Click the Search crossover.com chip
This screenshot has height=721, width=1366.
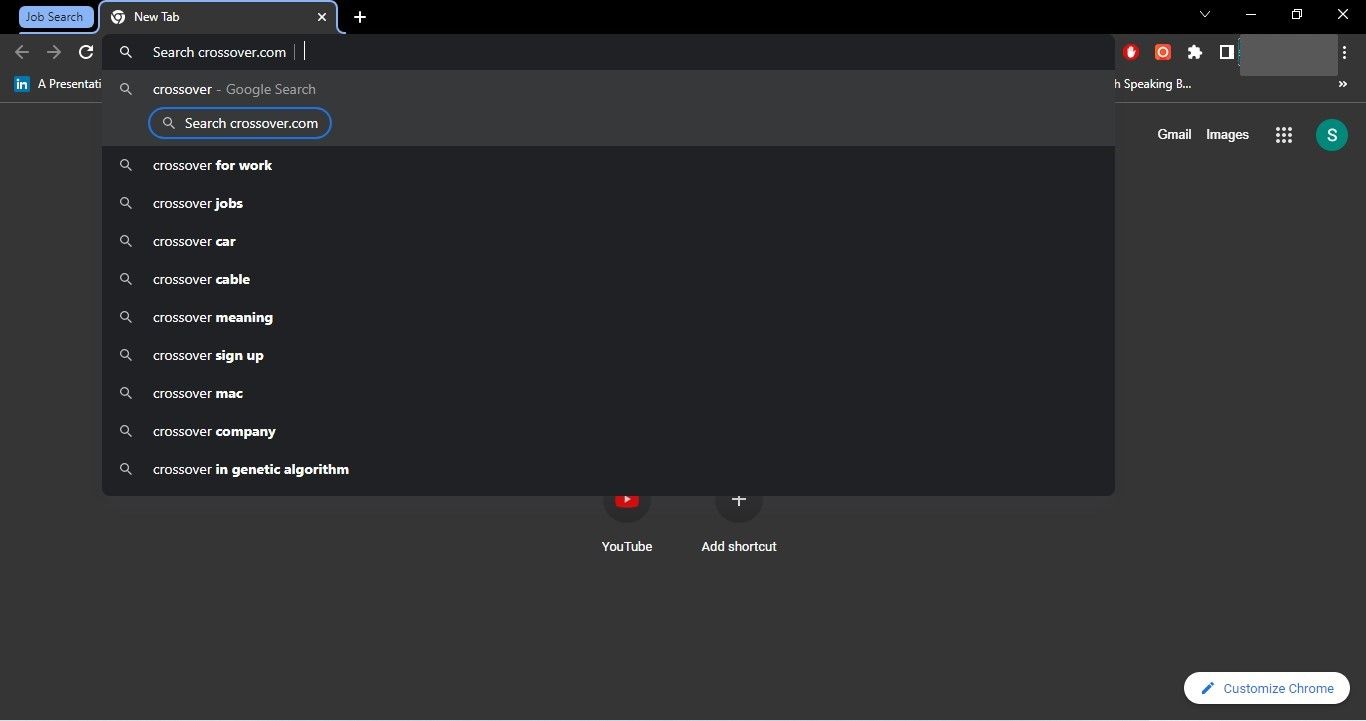click(x=240, y=123)
